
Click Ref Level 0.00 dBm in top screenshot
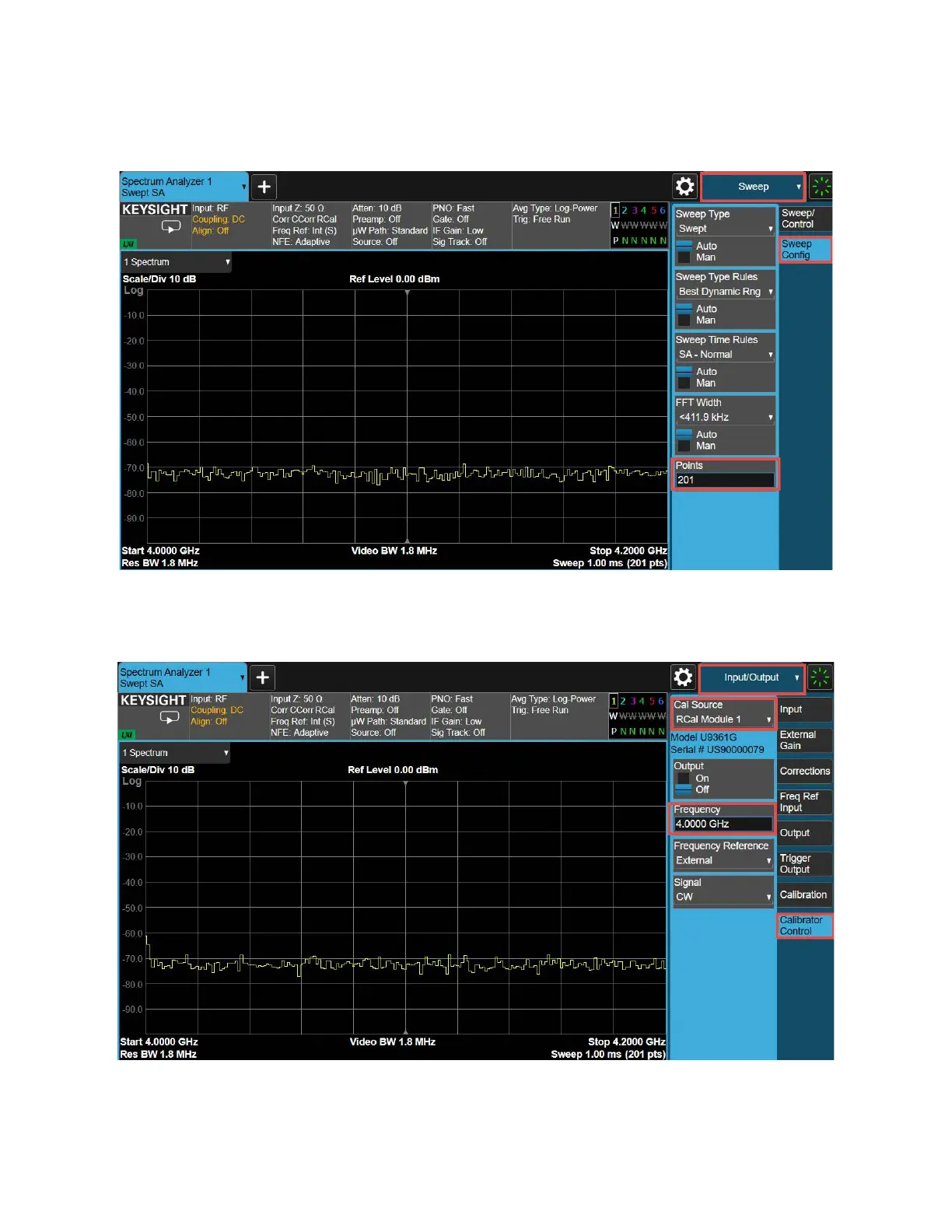pyautogui.click(x=394, y=279)
